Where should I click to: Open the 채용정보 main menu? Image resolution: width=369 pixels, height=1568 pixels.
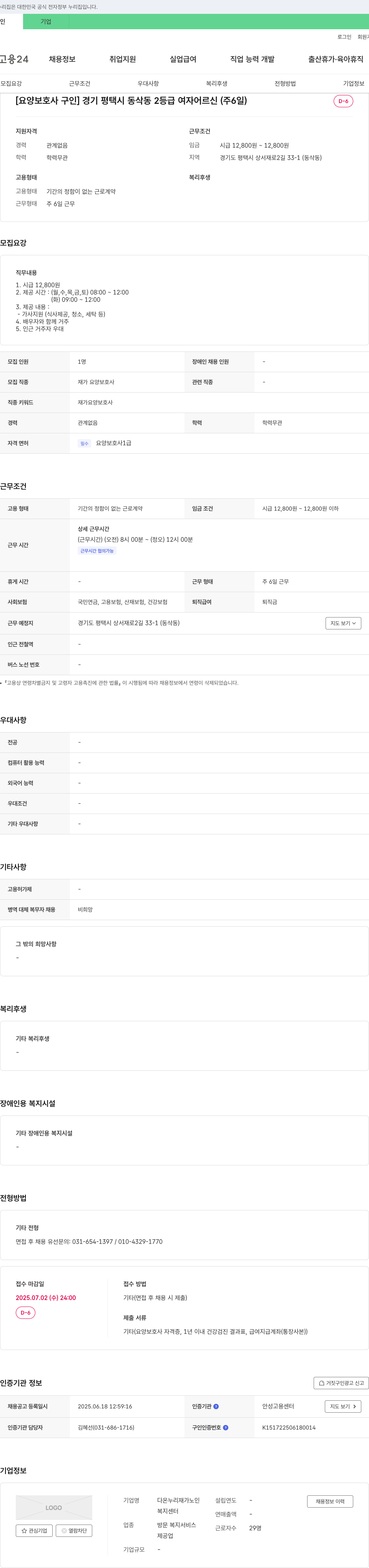pyautogui.click(x=62, y=59)
